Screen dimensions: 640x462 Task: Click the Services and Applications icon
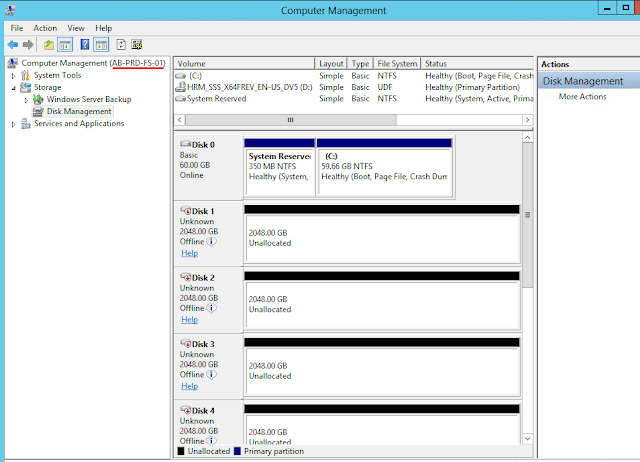coord(26,123)
